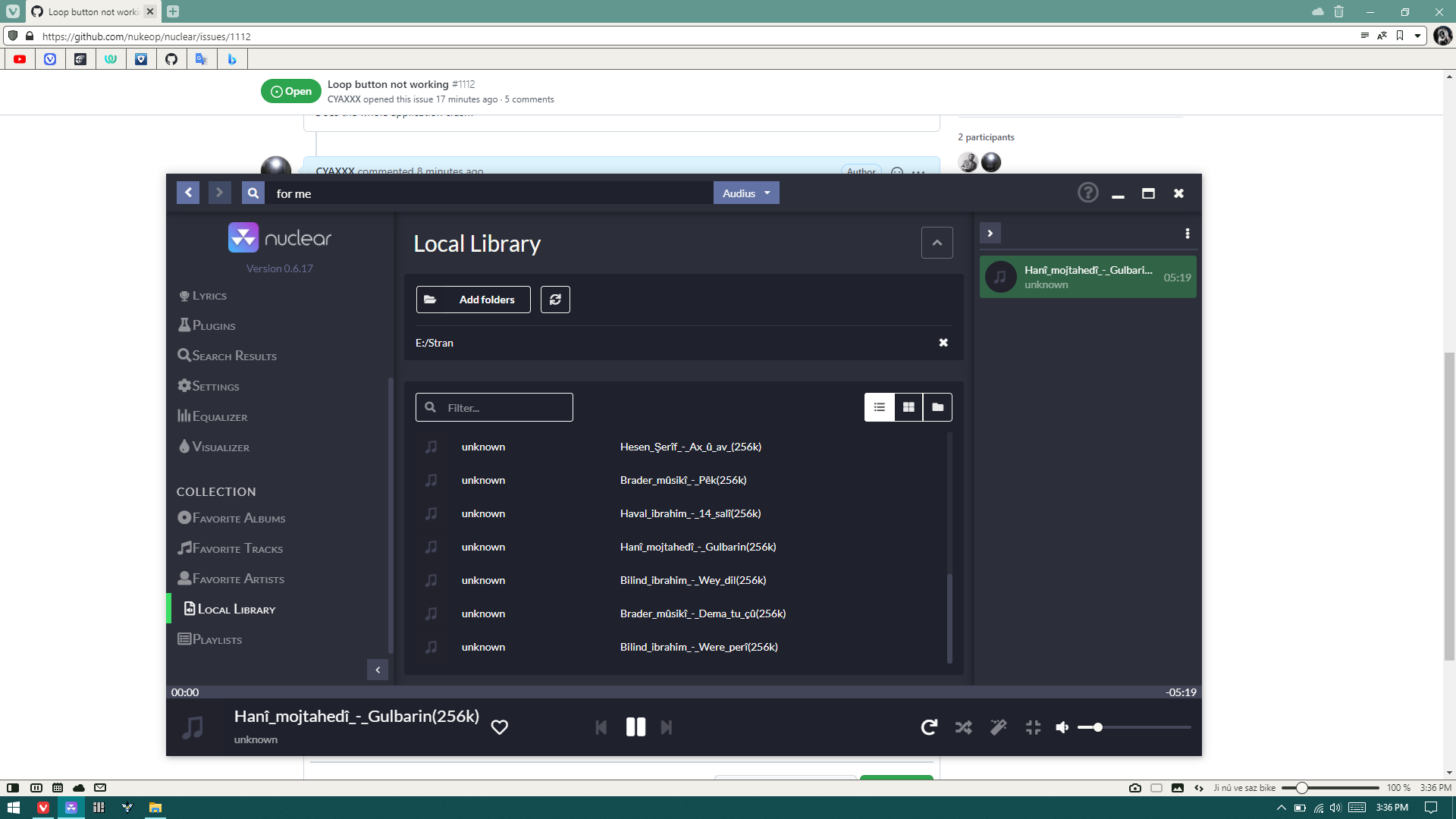Collapse the left sidebar with chevron

[378, 669]
